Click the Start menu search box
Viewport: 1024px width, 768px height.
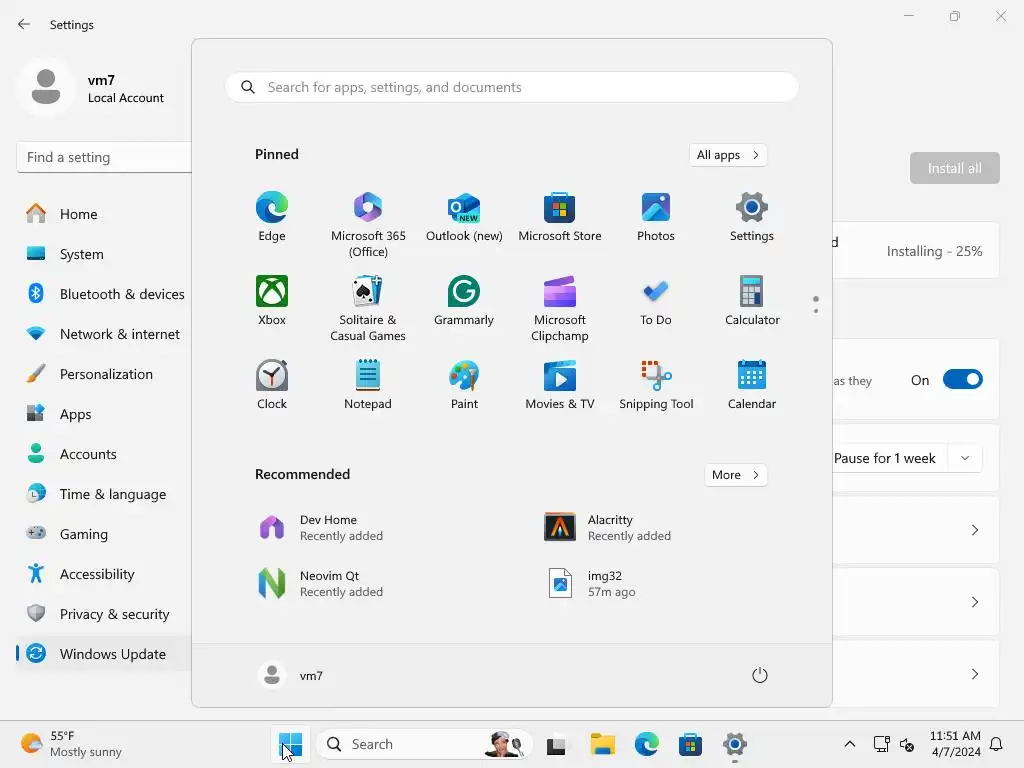(512, 88)
